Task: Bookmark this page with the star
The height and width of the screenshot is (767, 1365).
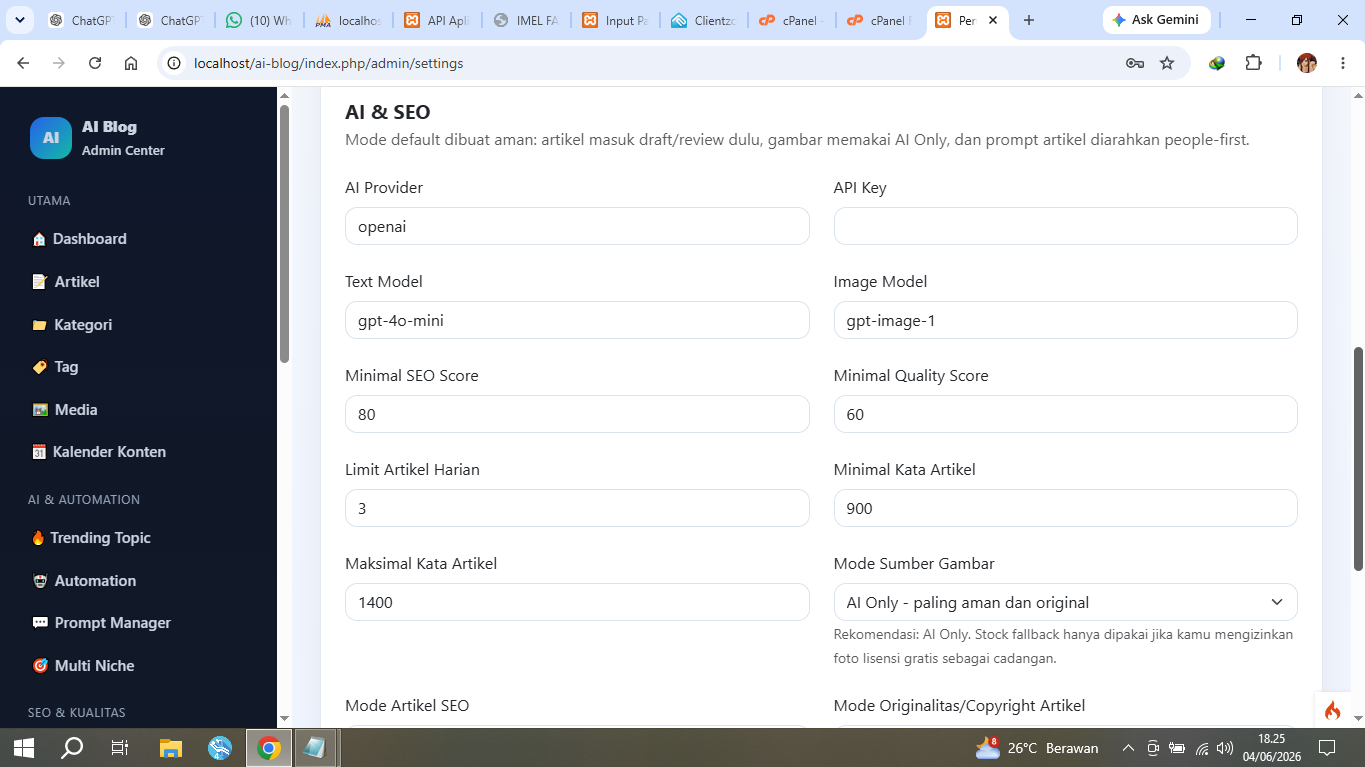Action: (x=1167, y=63)
